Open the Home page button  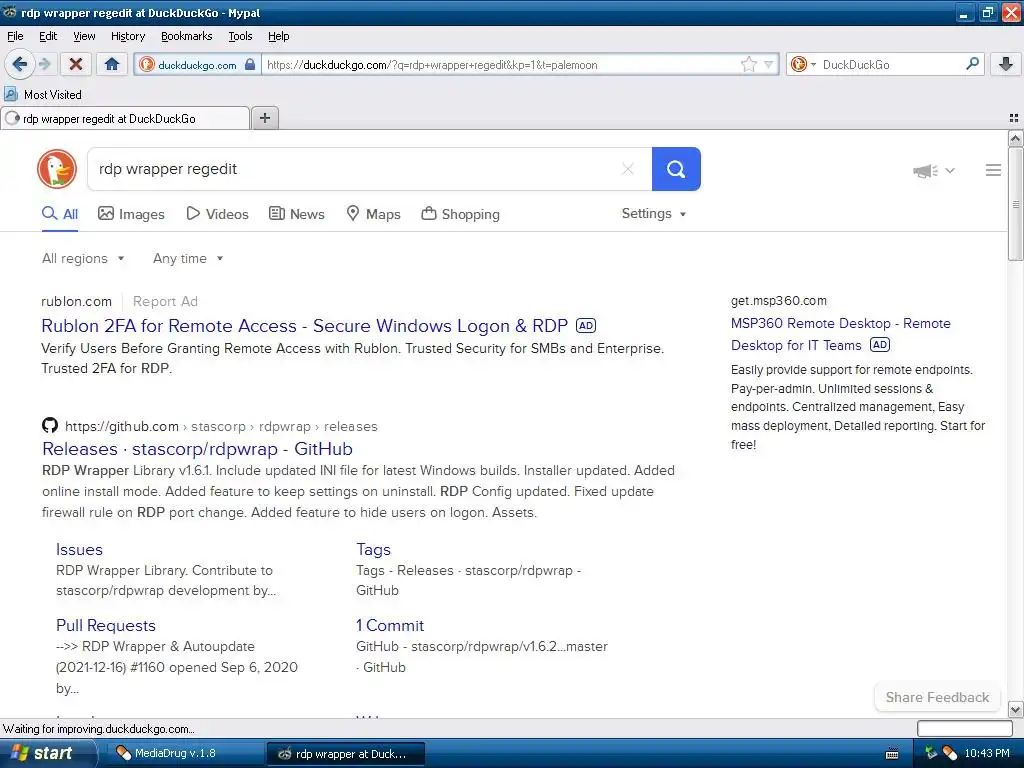tap(112, 64)
